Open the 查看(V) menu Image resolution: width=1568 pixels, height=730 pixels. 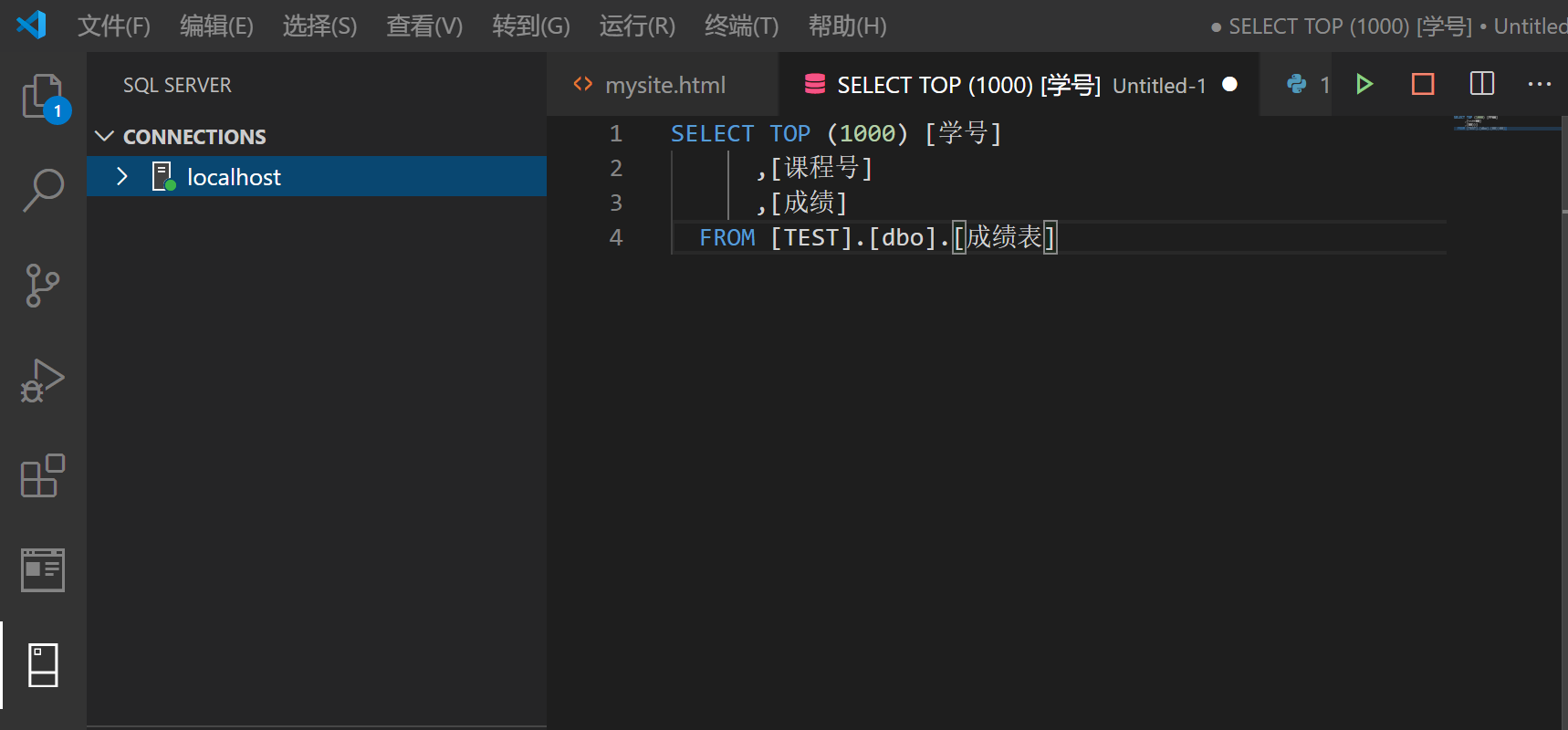pos(424,26)
